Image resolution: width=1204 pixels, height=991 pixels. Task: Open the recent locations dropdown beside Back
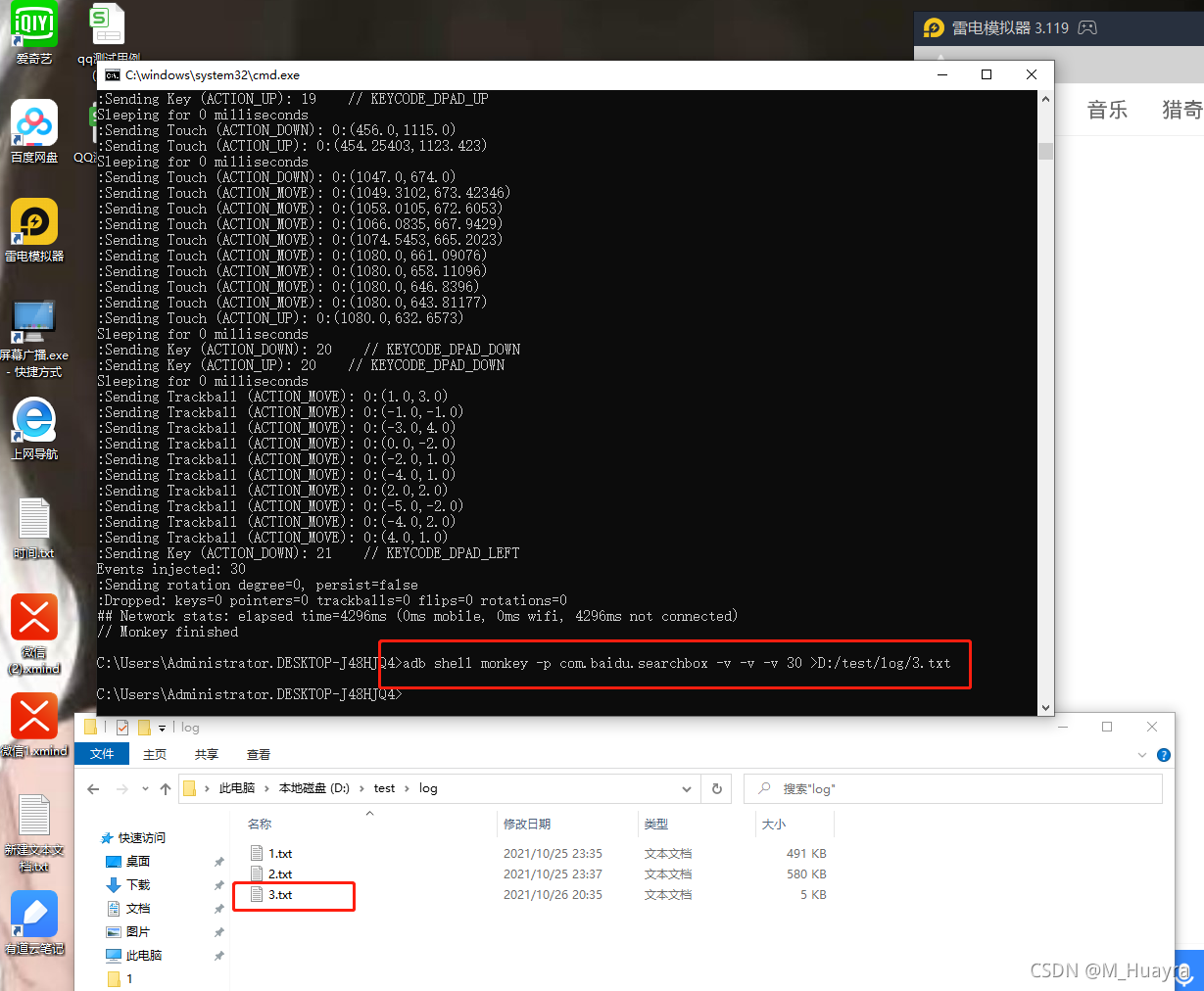144,788
